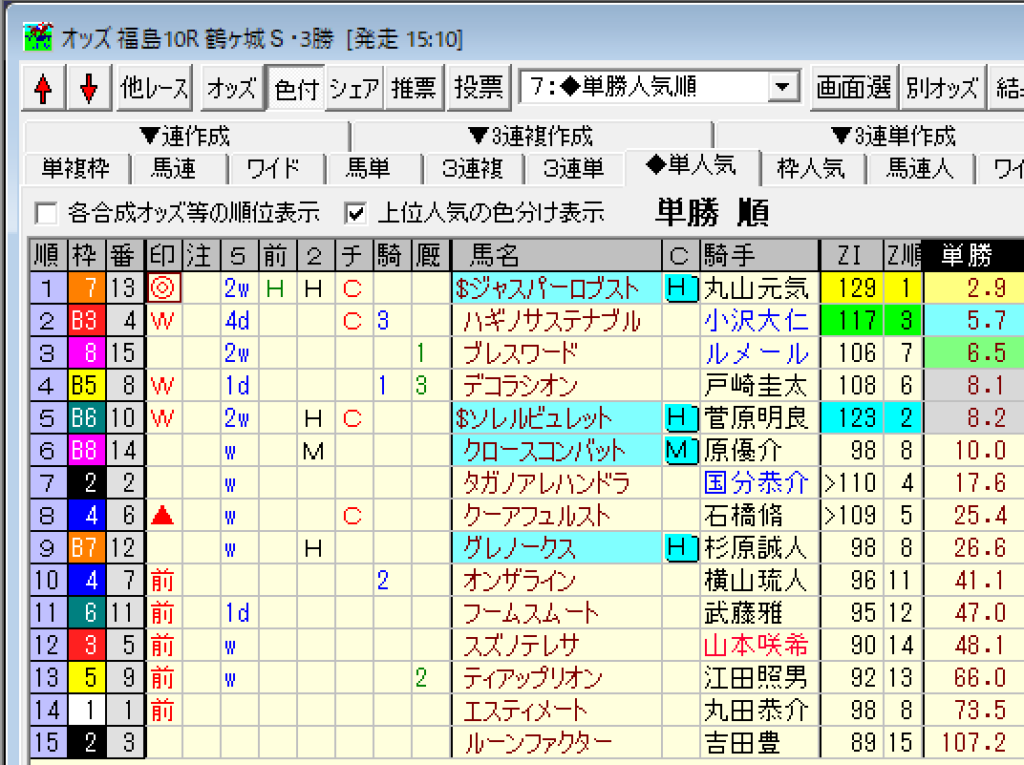Select horse name ハギノサステナブル

(552, 321)
